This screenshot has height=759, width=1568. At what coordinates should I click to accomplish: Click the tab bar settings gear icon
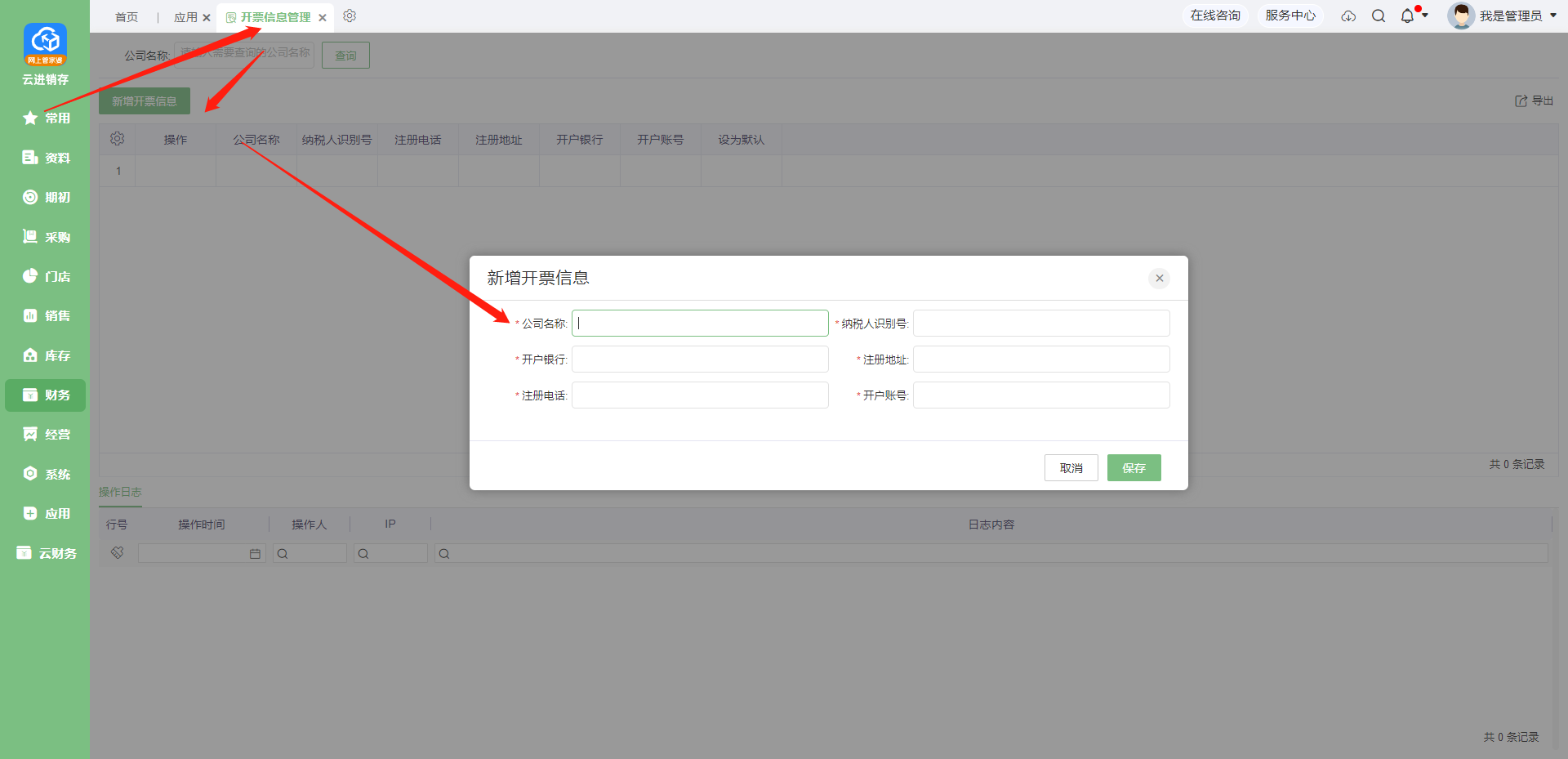click(350, 16)
